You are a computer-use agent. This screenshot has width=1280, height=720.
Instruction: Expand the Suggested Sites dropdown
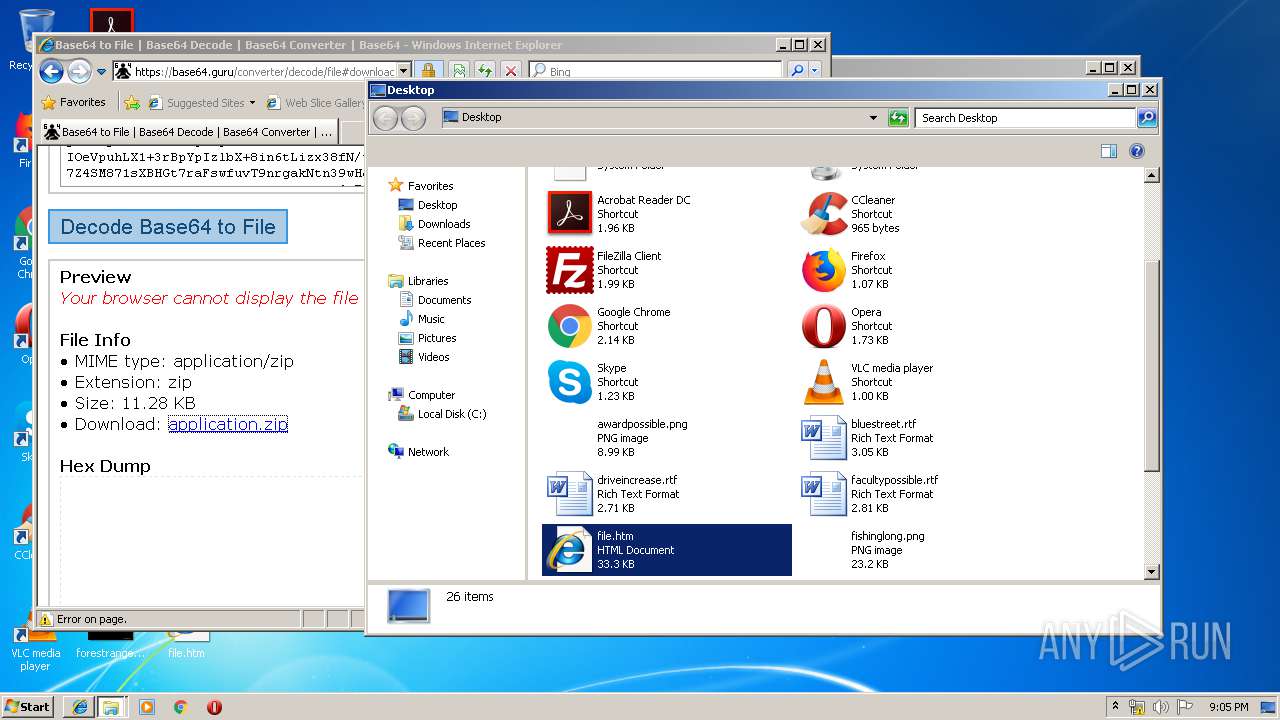click(252, 102)
